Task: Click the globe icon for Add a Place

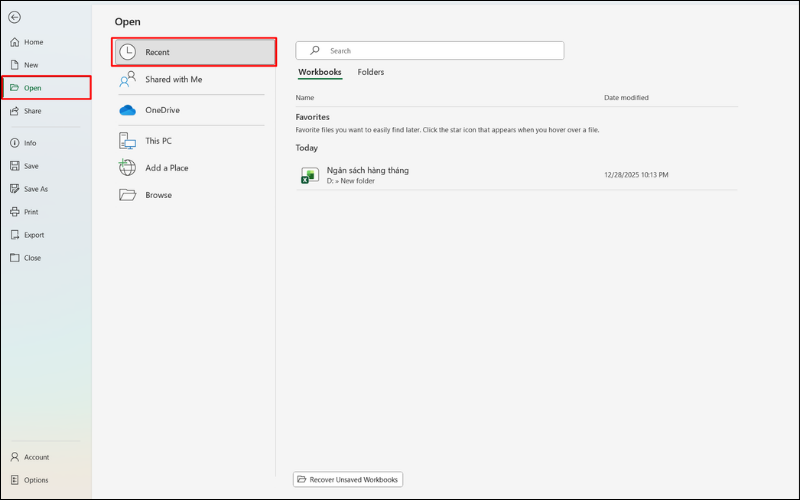Action: [x=127, y=167]
